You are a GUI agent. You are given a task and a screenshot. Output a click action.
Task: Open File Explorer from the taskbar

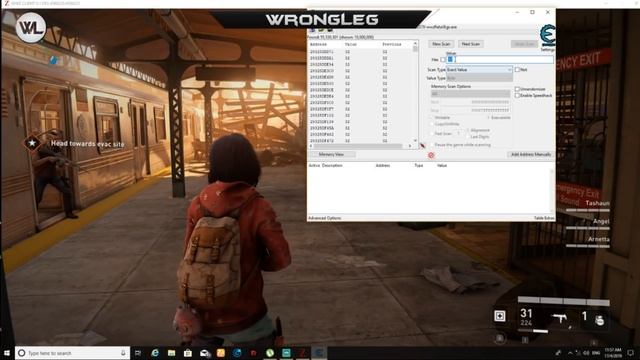[x=171, y=353]
